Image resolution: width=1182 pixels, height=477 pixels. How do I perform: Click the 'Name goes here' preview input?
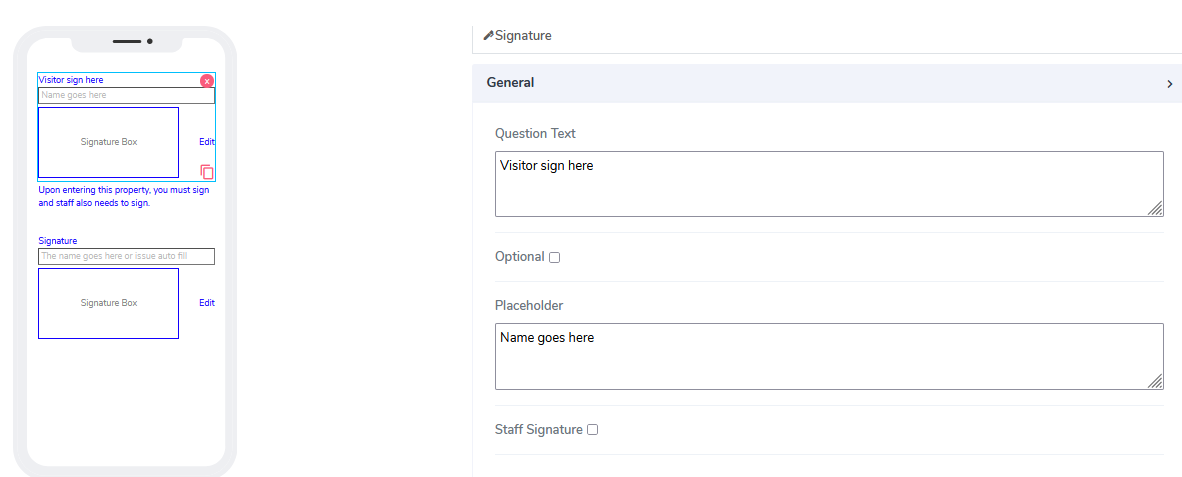126,95
